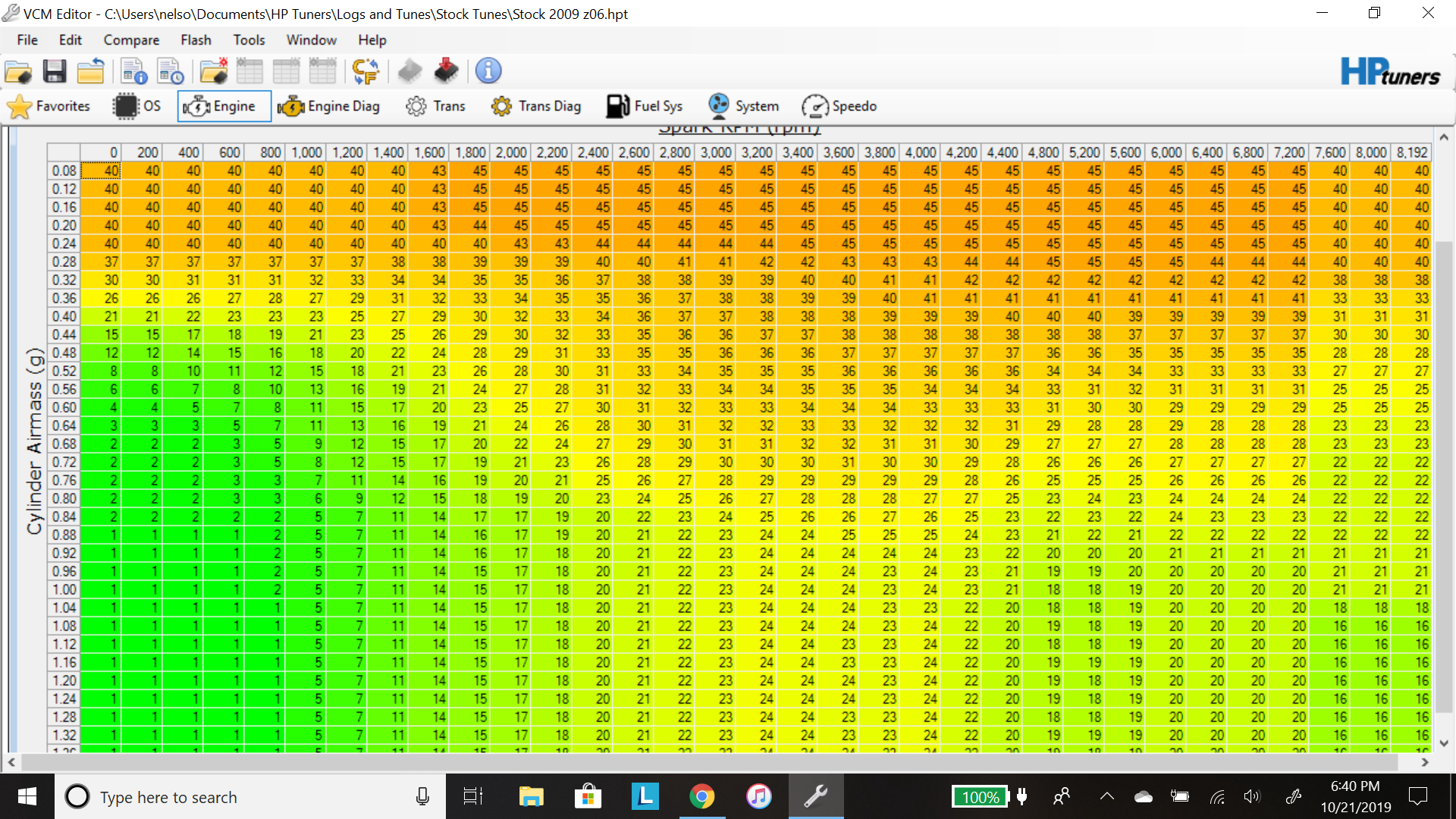Open the Compare menu
Screen dimensions: 1456x819
[130, 39]
